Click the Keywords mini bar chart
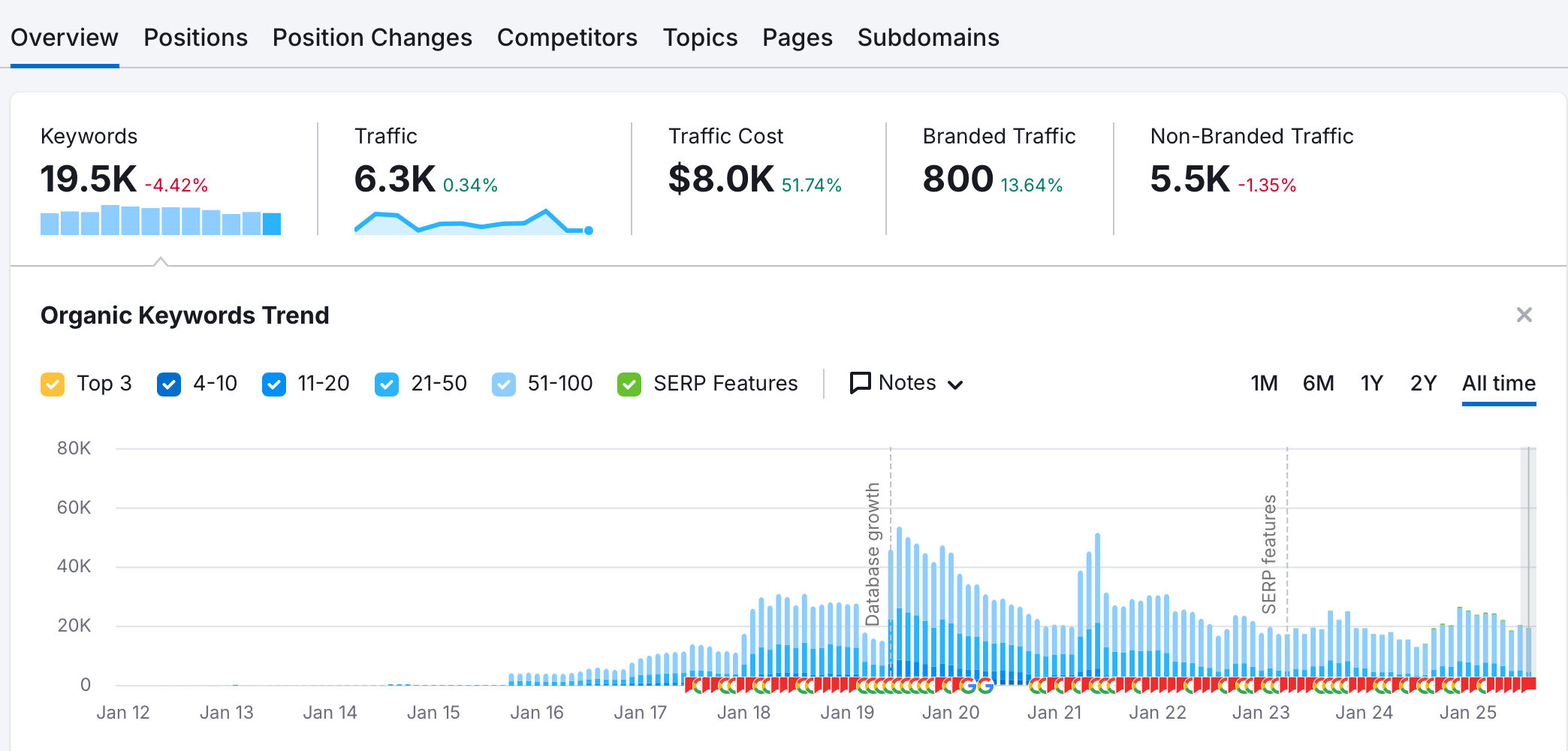Screen dimensions: 1568x751 (161, 220)
